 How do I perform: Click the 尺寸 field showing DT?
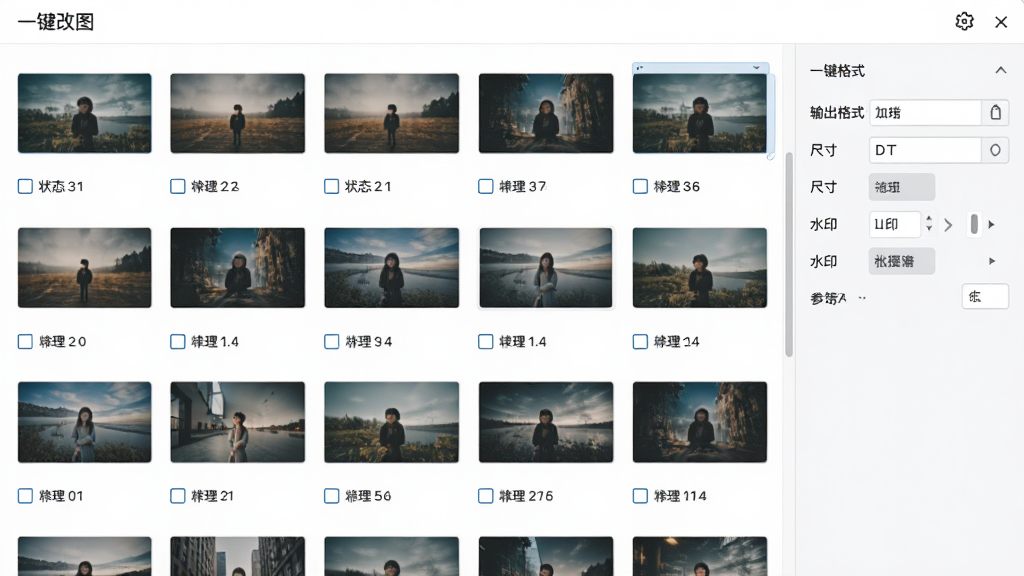[x=925, y=150]
